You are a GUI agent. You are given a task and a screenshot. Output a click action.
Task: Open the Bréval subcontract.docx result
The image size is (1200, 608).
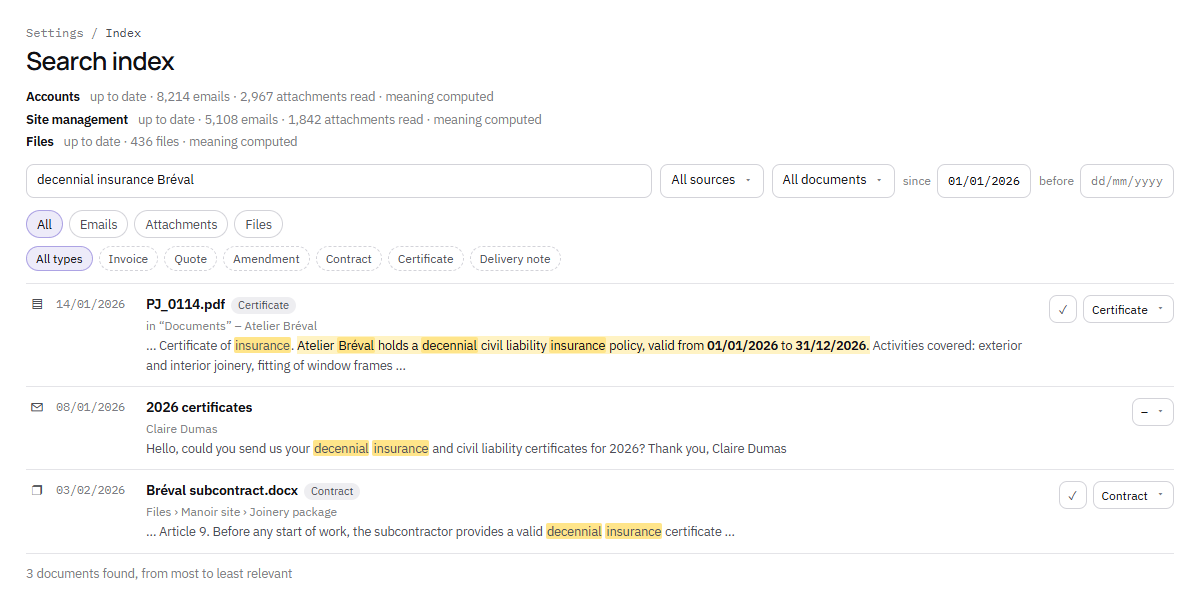pos(222,491)
